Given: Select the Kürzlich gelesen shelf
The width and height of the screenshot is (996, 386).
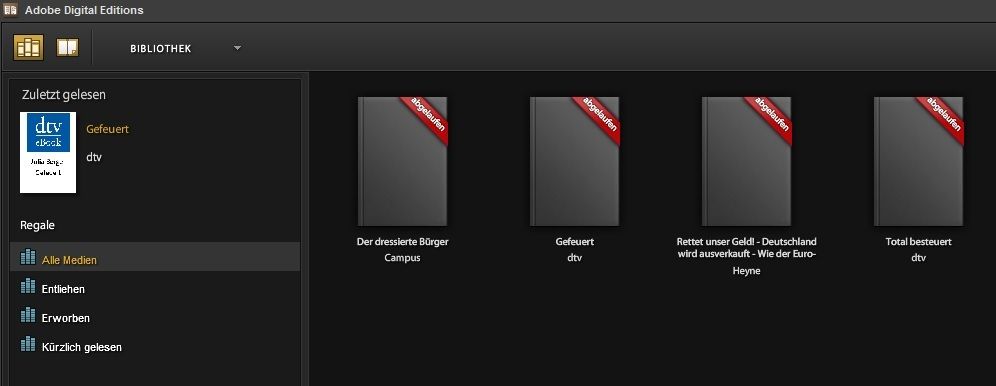Looking at the screenshot, I should pos(155,345).
